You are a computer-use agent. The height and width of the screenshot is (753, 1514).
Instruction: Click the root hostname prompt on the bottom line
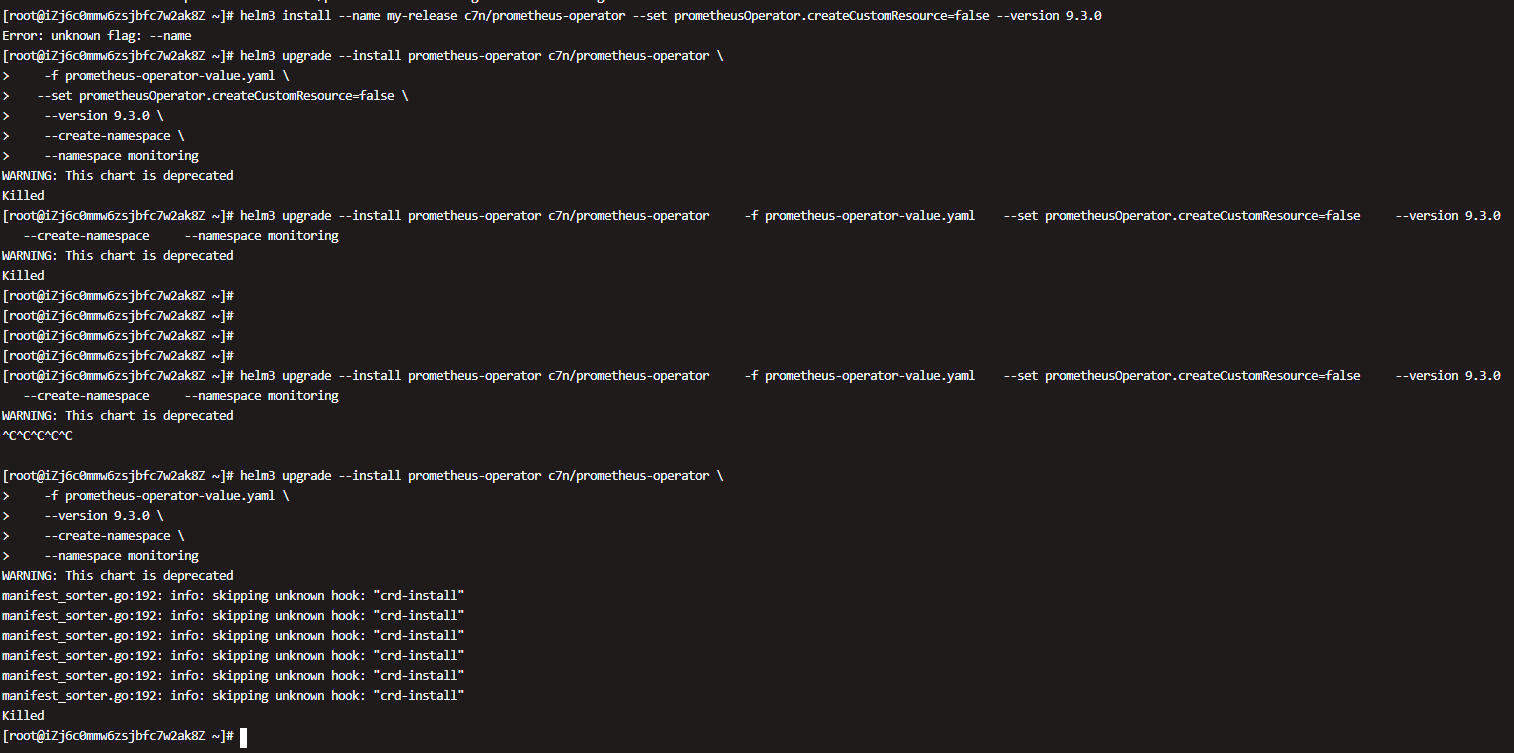pyautogui.click(x=118, y=736)
